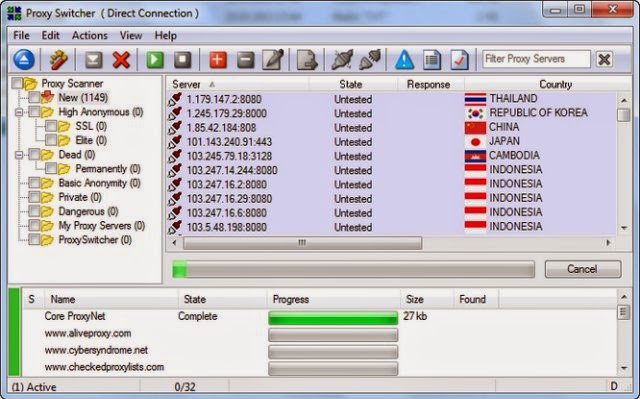
Task: Select Private (0) folder
Action: (x=80, y=197)
